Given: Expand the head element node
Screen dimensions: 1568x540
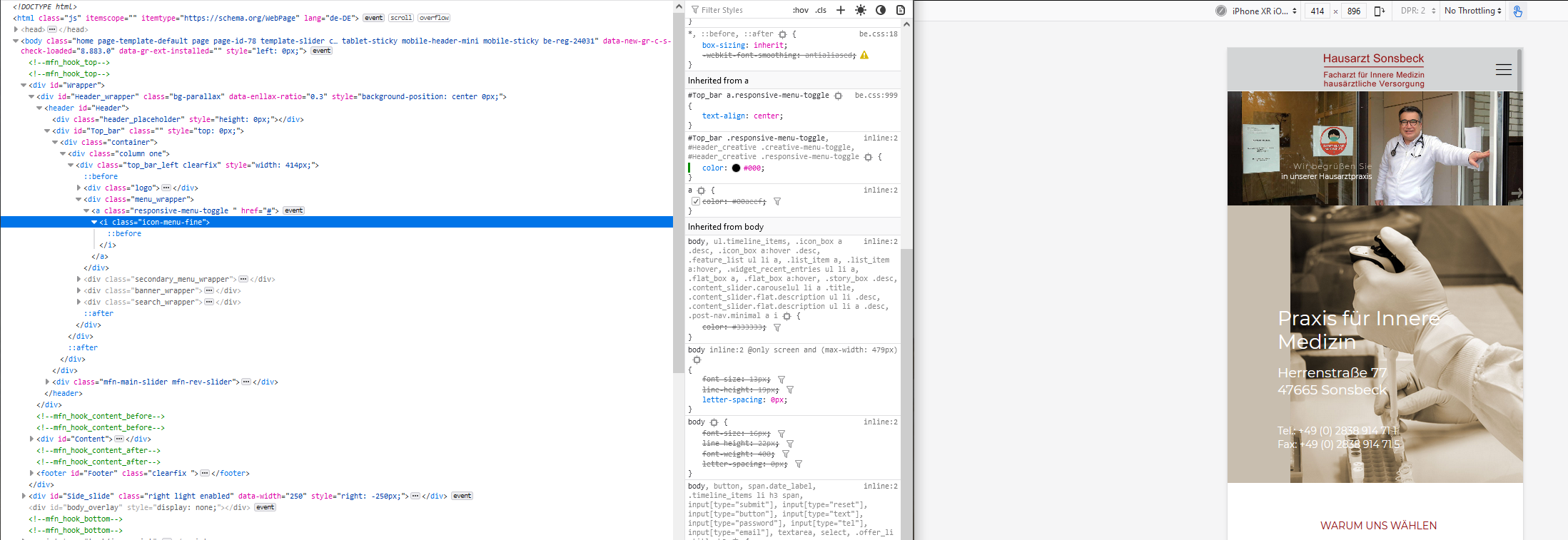Looking at the screenshot, I should (16, 29).
